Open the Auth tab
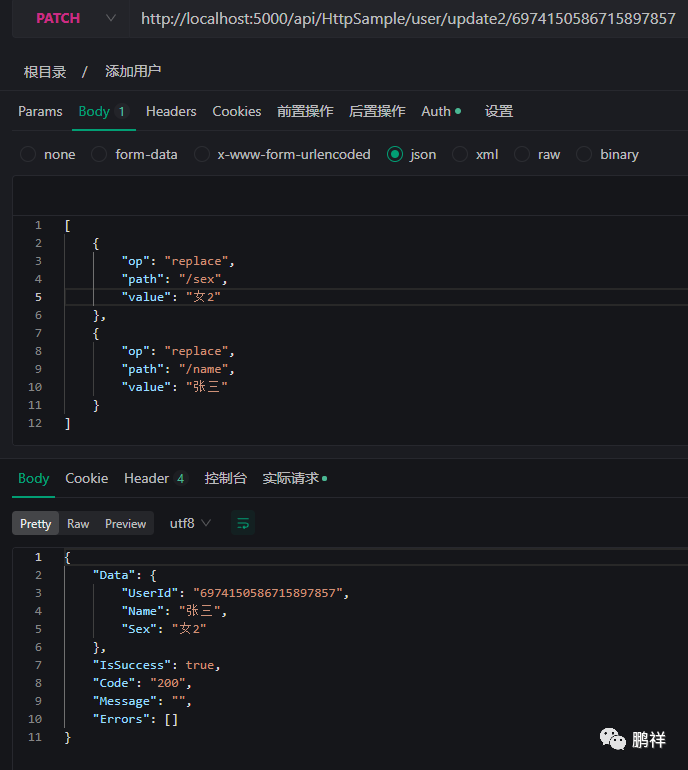 click(x=441, y=111)
